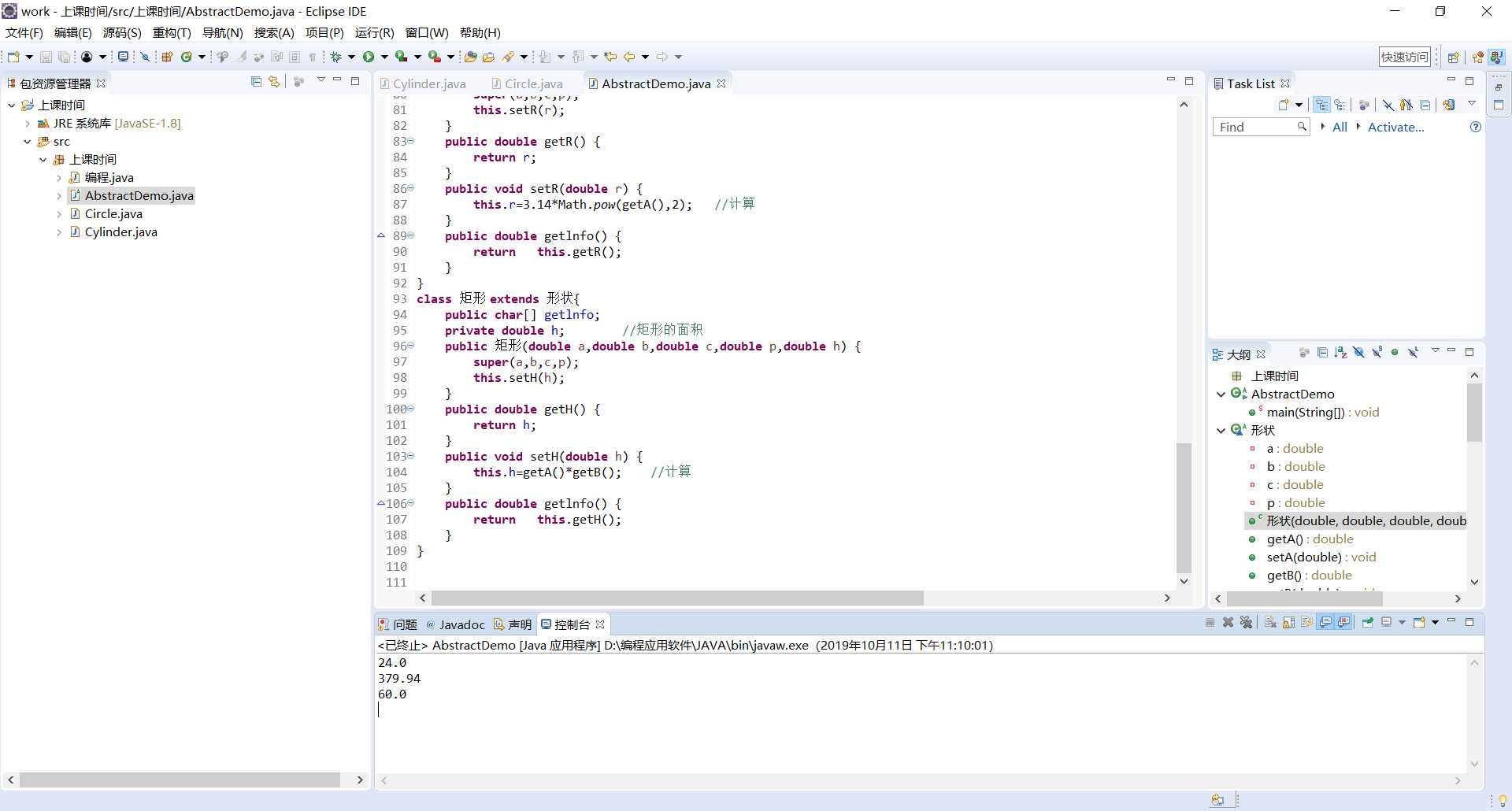Toggle Skip All Breakpoints
Image resolution: width=1512 pixels, height=811 pixels.
pyautogui.click(x=145, y=57)
